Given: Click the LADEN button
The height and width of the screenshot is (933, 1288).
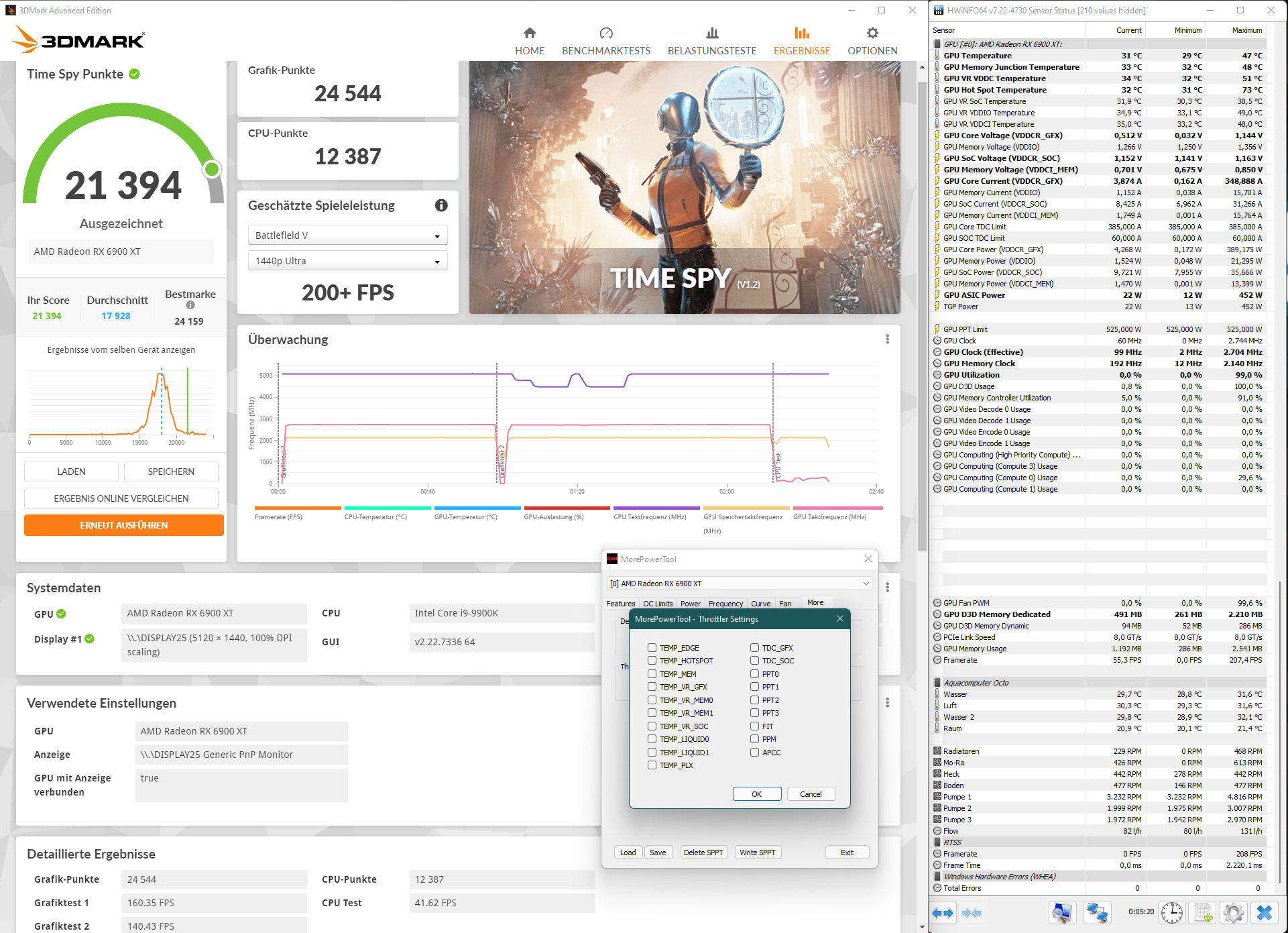Looking at the screenshot, I should 71,472.
